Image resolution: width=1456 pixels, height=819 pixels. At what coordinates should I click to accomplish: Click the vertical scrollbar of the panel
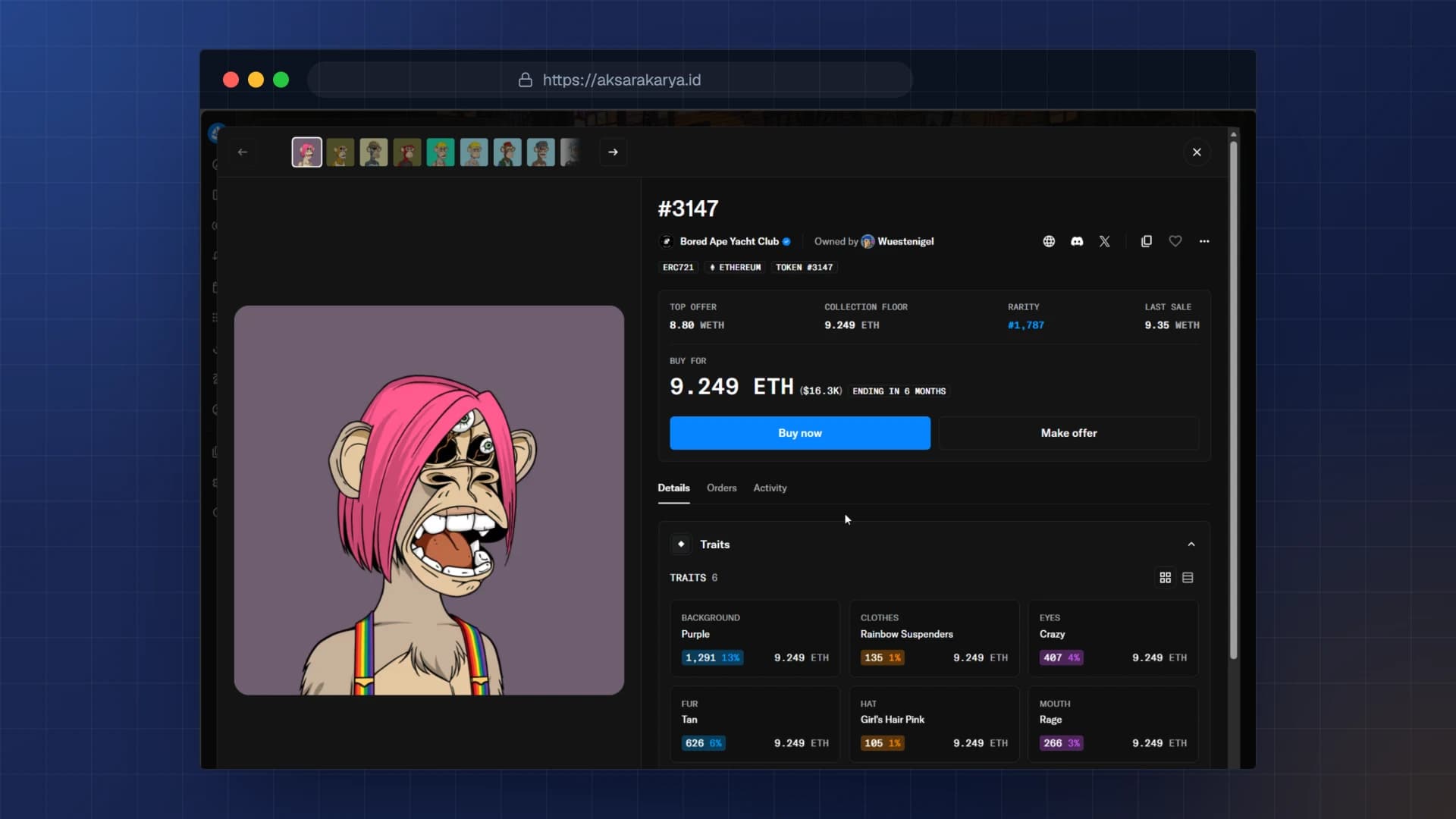pyautogui.click(x=1233, y=400)
